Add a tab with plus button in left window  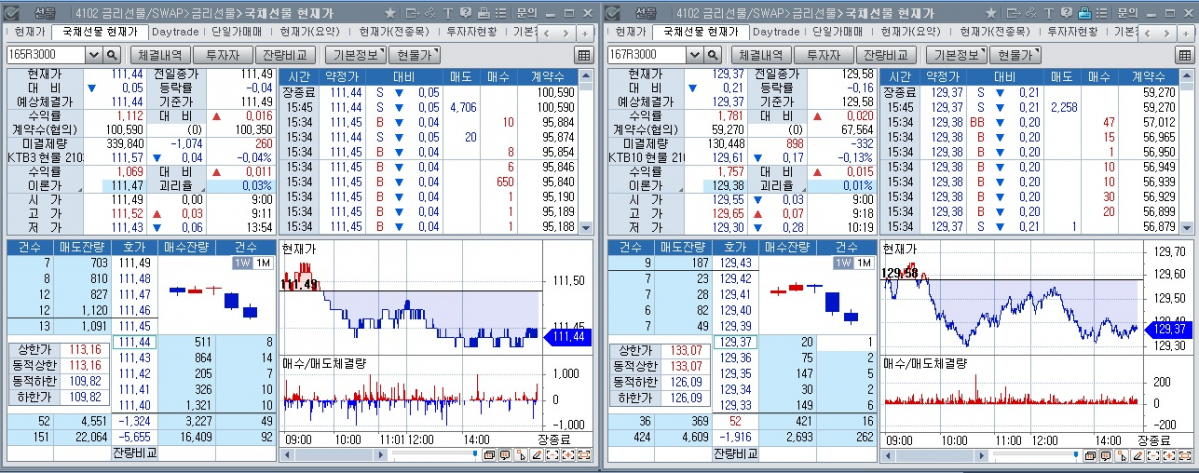coord(584,34)
